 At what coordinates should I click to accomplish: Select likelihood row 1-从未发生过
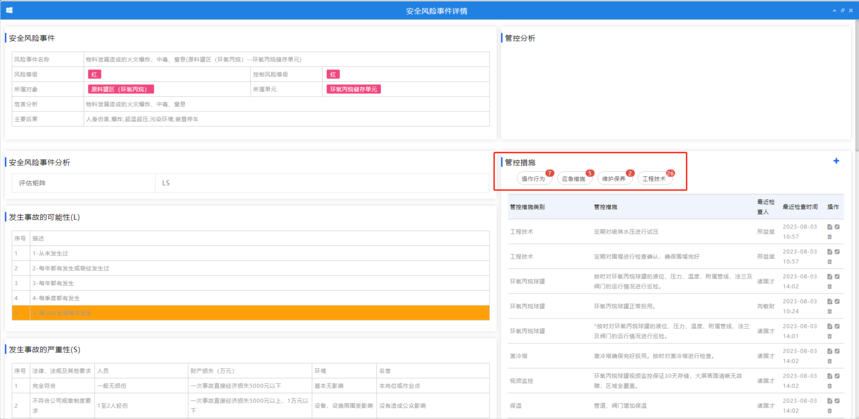click(x=250, y=254)
